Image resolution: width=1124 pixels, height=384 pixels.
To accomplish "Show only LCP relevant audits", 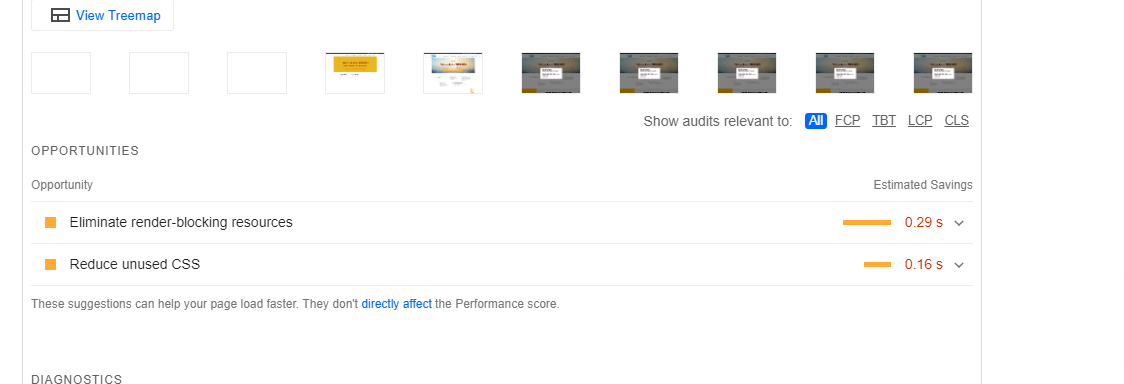I will click(920, 120).
